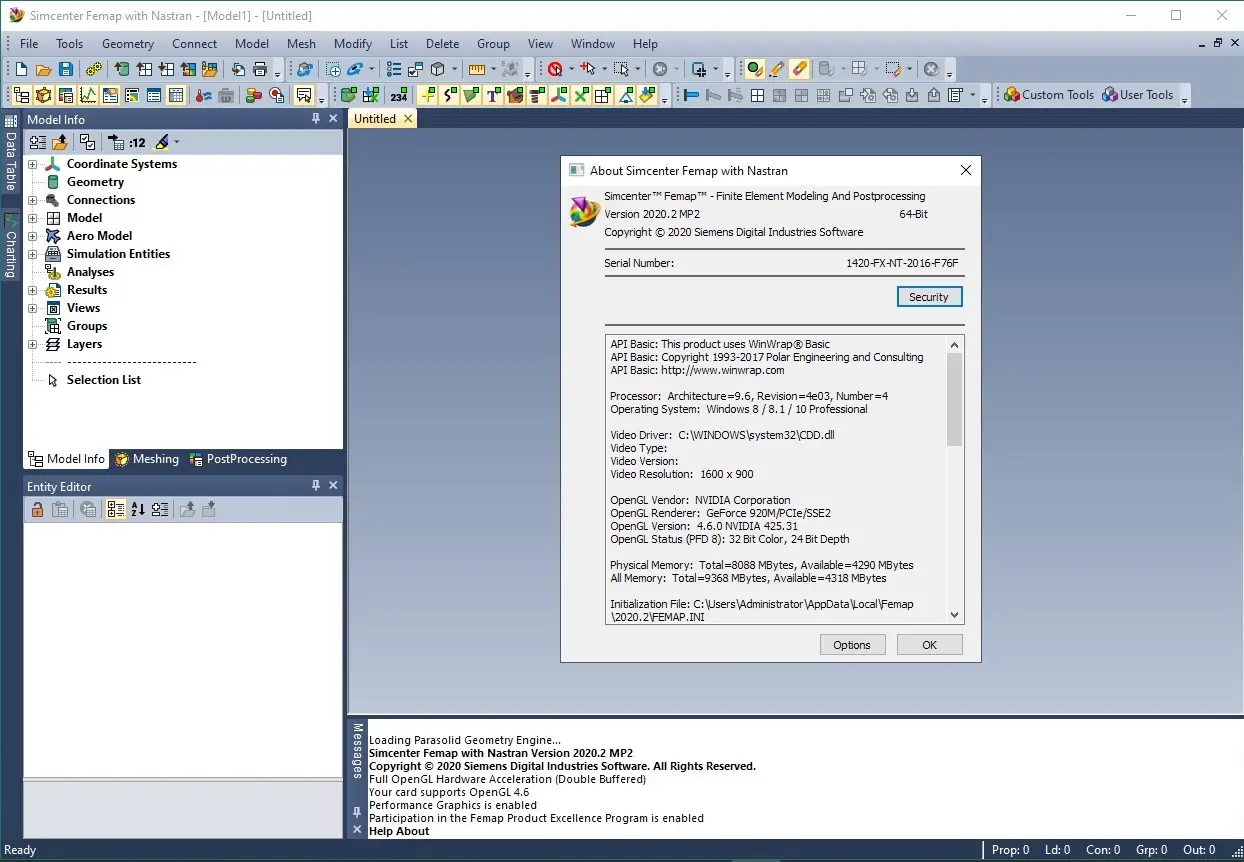The image size is (1244, 862).
Task: Click 'Help About' line in Messages pane
Action: [x=399, y=831]
